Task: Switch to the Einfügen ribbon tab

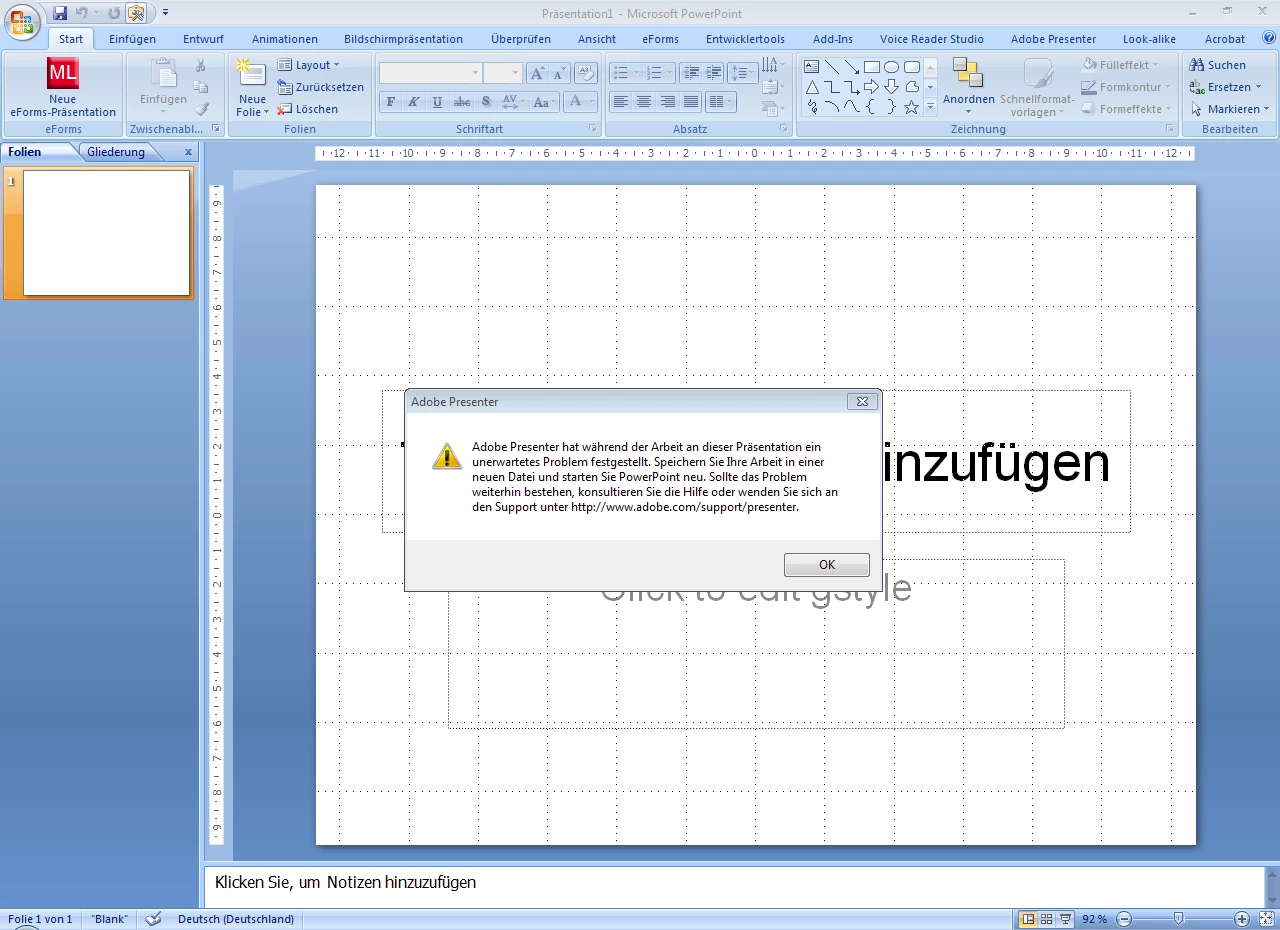Action: (132, 39)
